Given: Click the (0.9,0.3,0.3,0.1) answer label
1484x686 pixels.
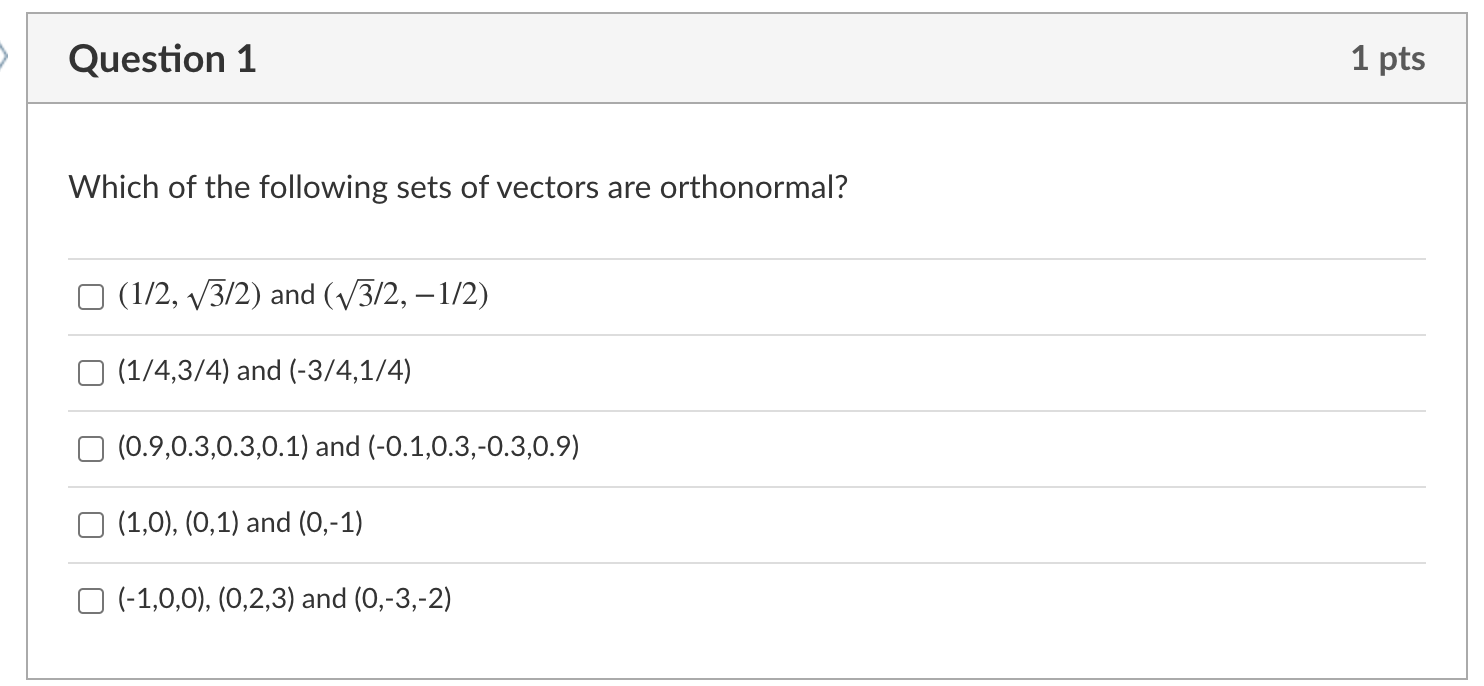Looking at the screenshot, I should [348, 446].
